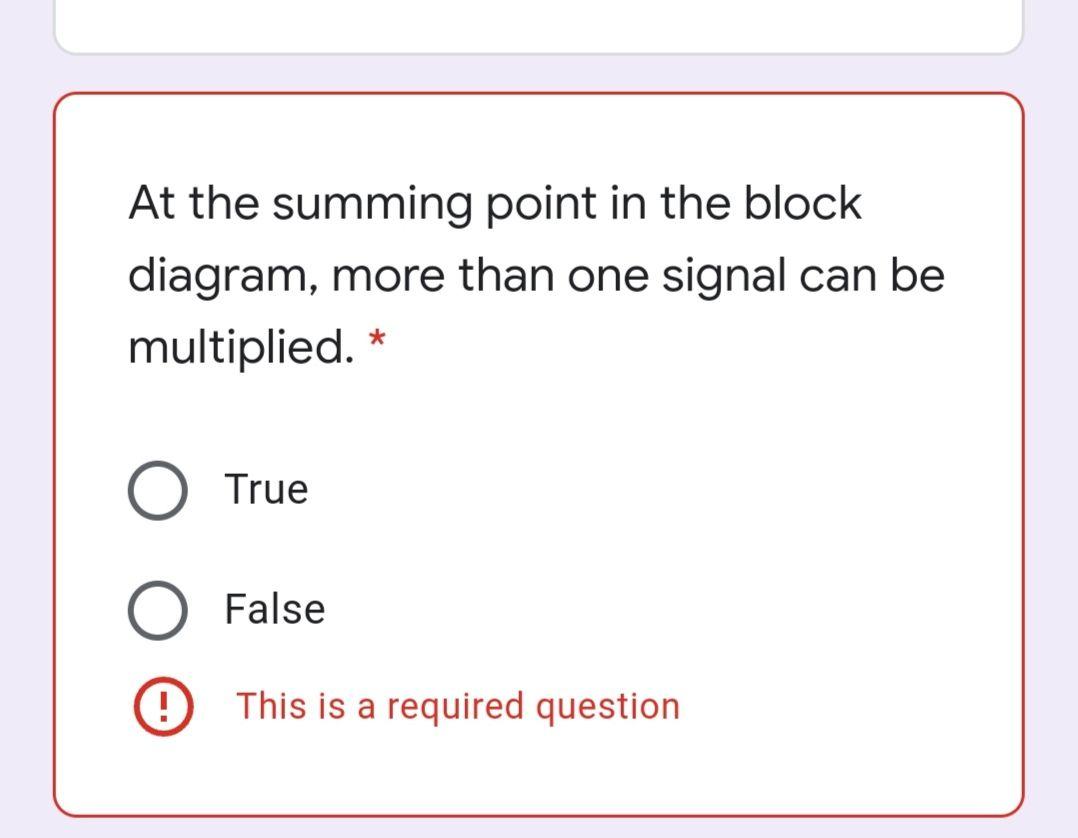The image size is (1078, 838).
Task: Click the True option label text
Action: (x=265, y=489)
